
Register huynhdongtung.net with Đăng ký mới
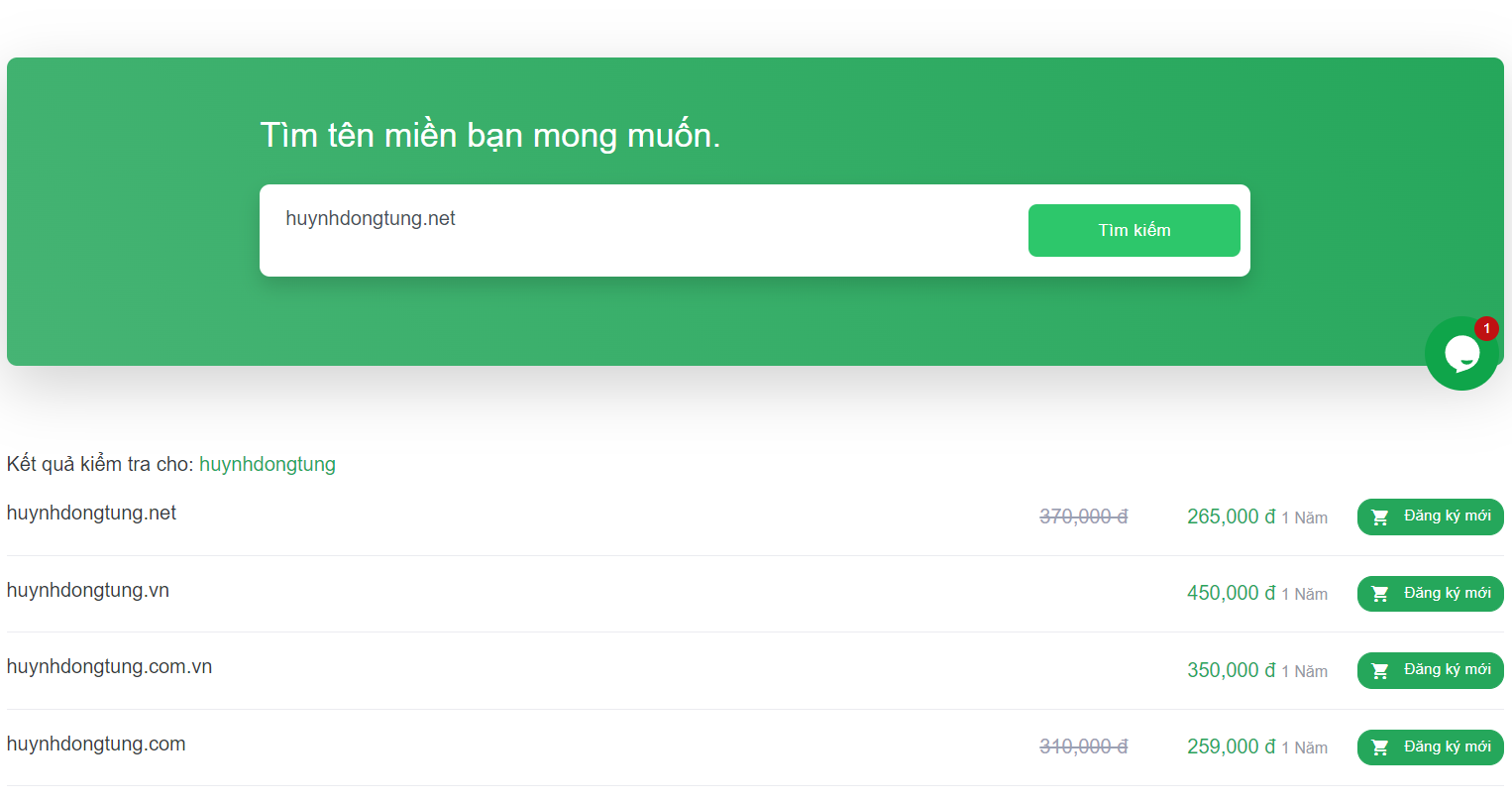1430,517
